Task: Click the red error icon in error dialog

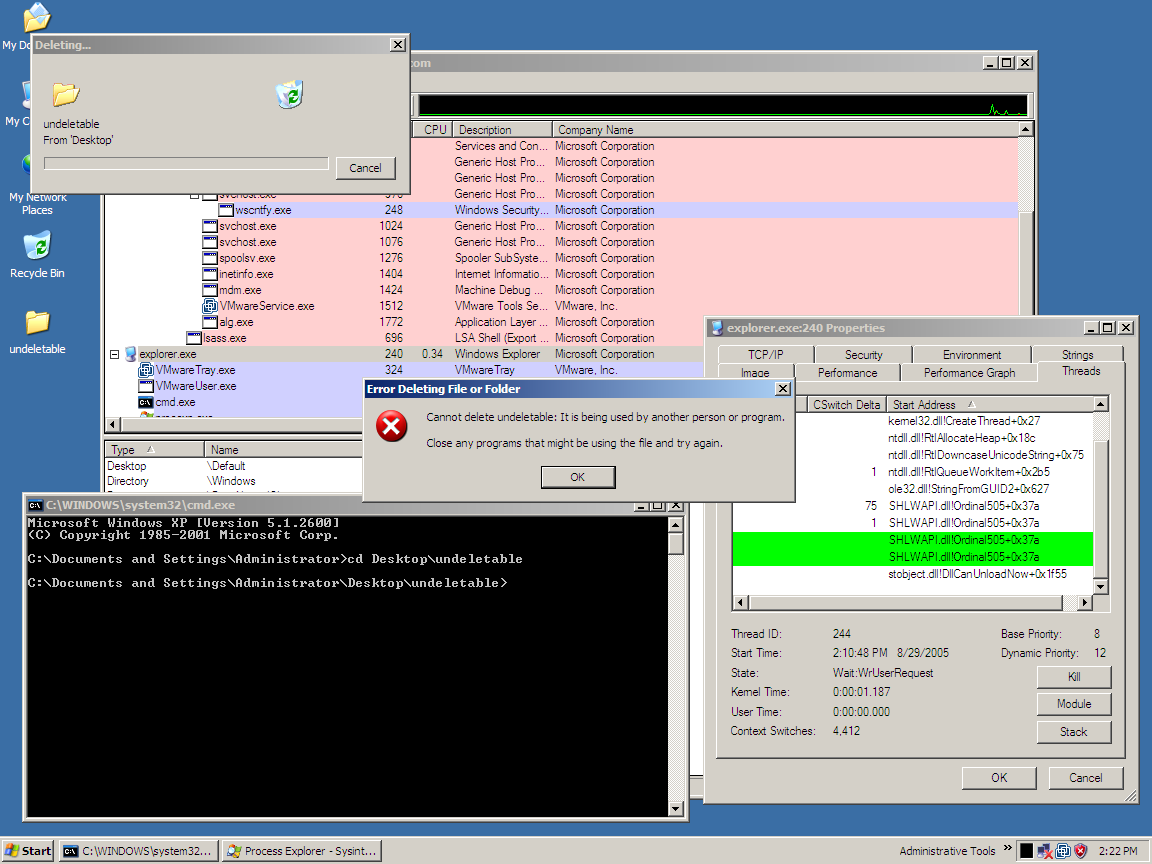Action: coord(392,426)
